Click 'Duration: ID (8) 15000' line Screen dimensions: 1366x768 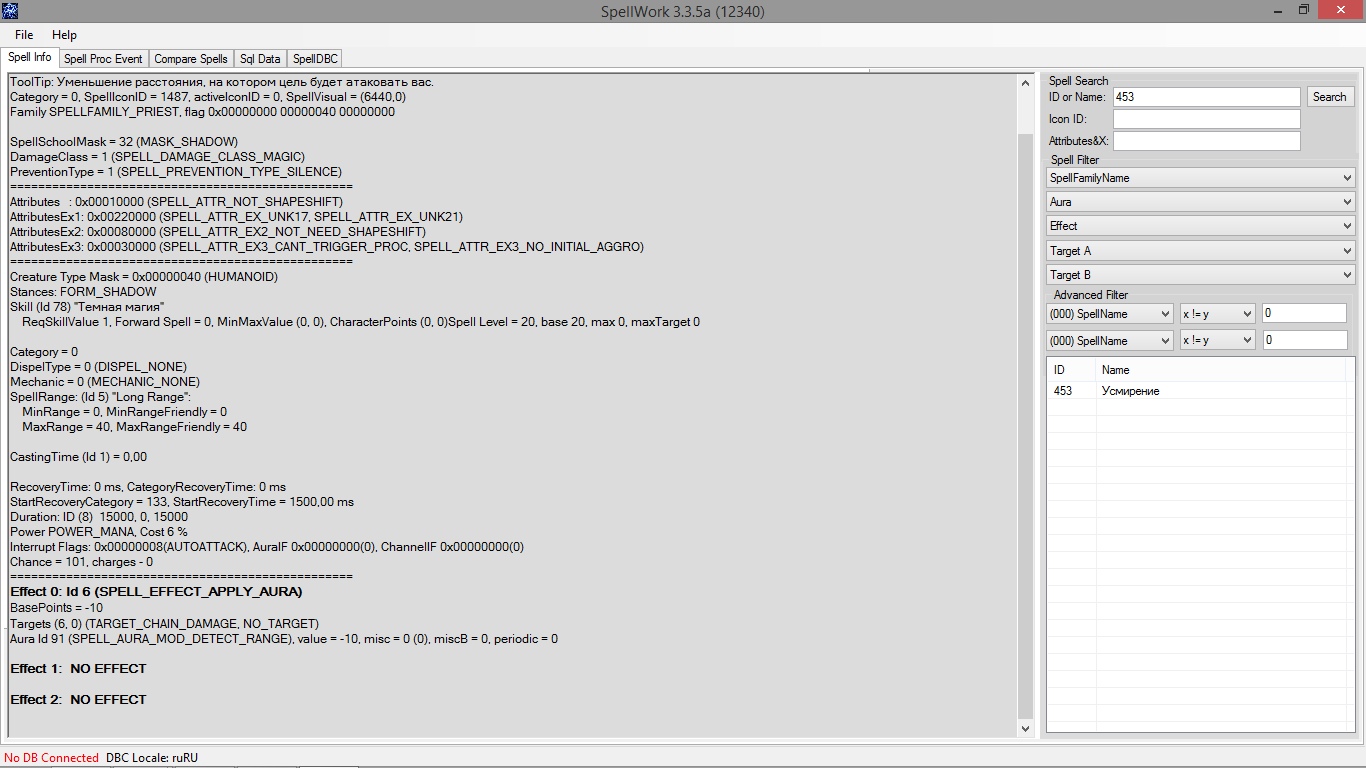coord(99,517)
